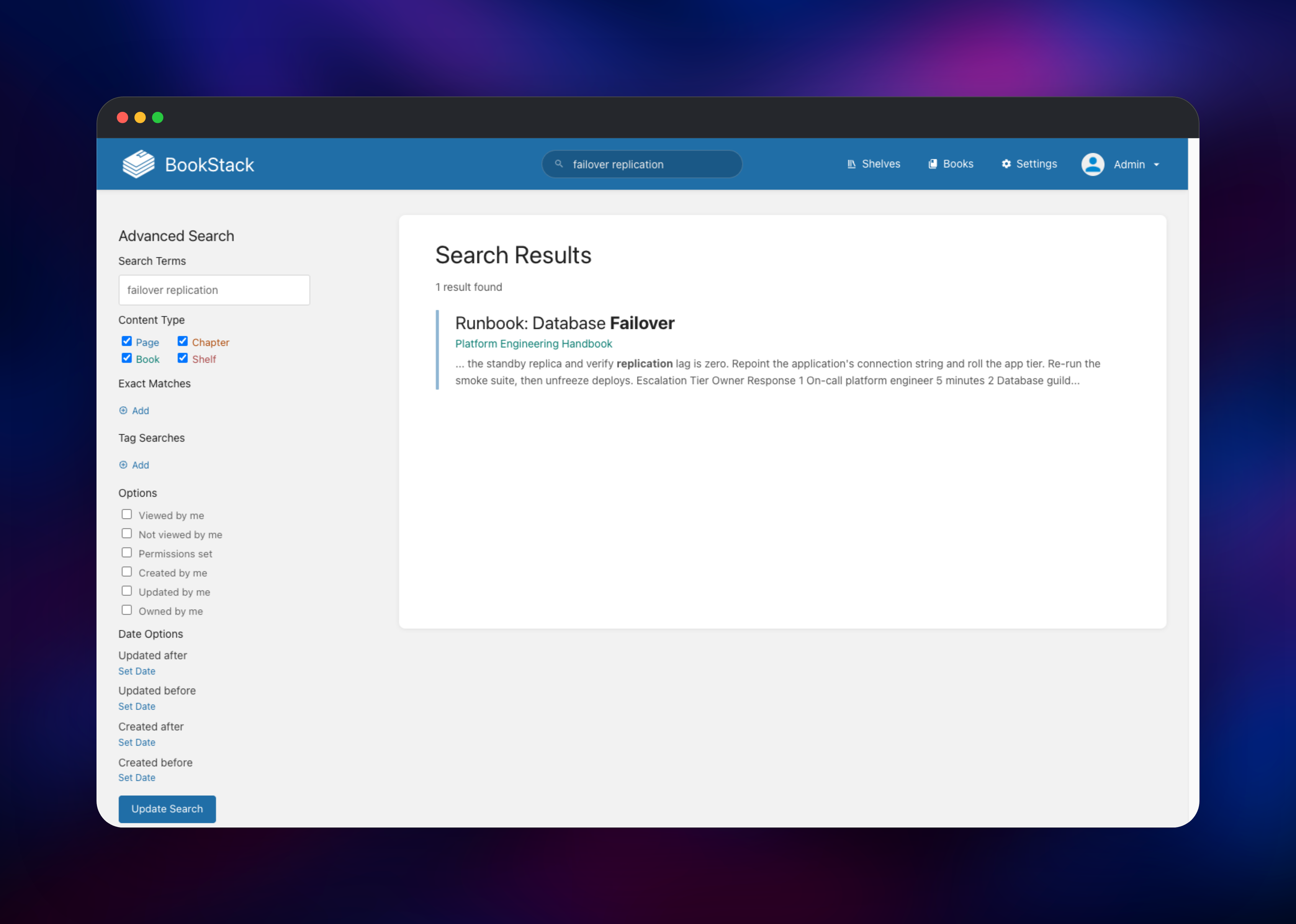Click Set Date under Created after
The height and width of the screenshot is (924, 1296).
pyautogui.click(x=137, y=742)
